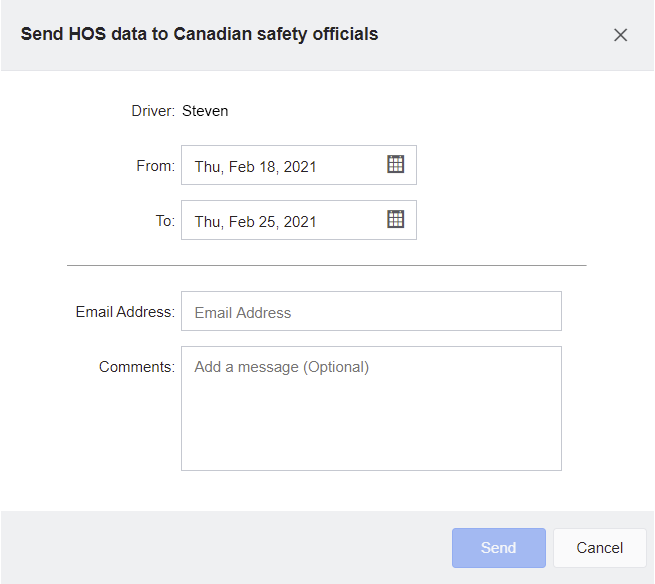This screenshot has height=584, width=655.
Task: Click the Email Address label
Action: [125, 312]
